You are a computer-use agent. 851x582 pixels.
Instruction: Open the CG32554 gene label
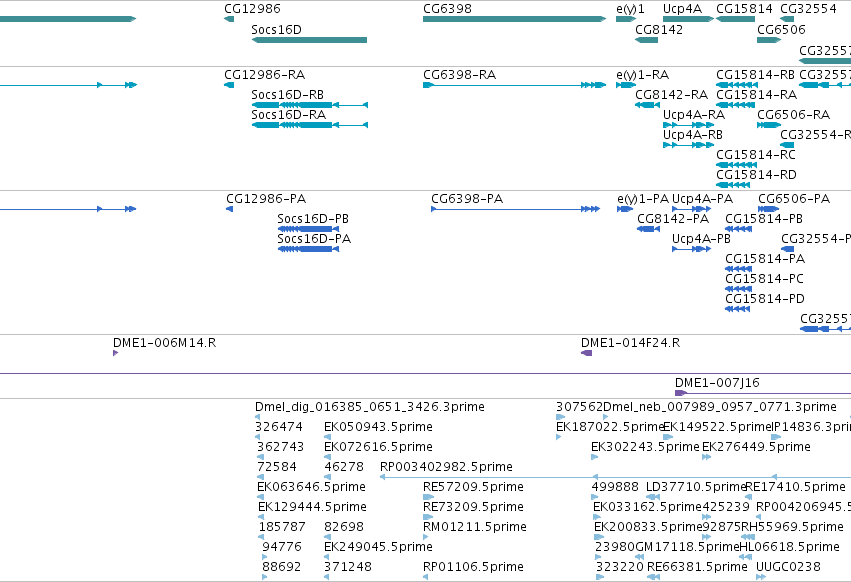pyautogui.click(x=808, y=9)
